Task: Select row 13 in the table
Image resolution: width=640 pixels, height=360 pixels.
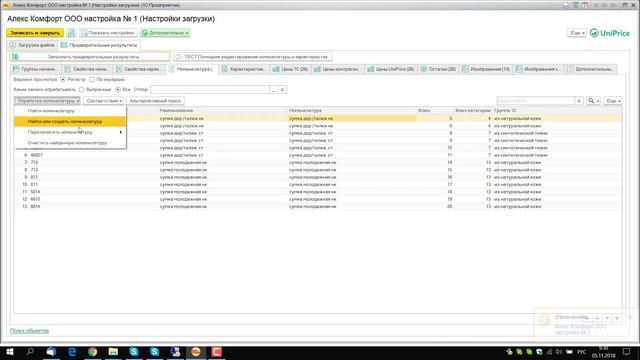Action: (x=318, y=207)
